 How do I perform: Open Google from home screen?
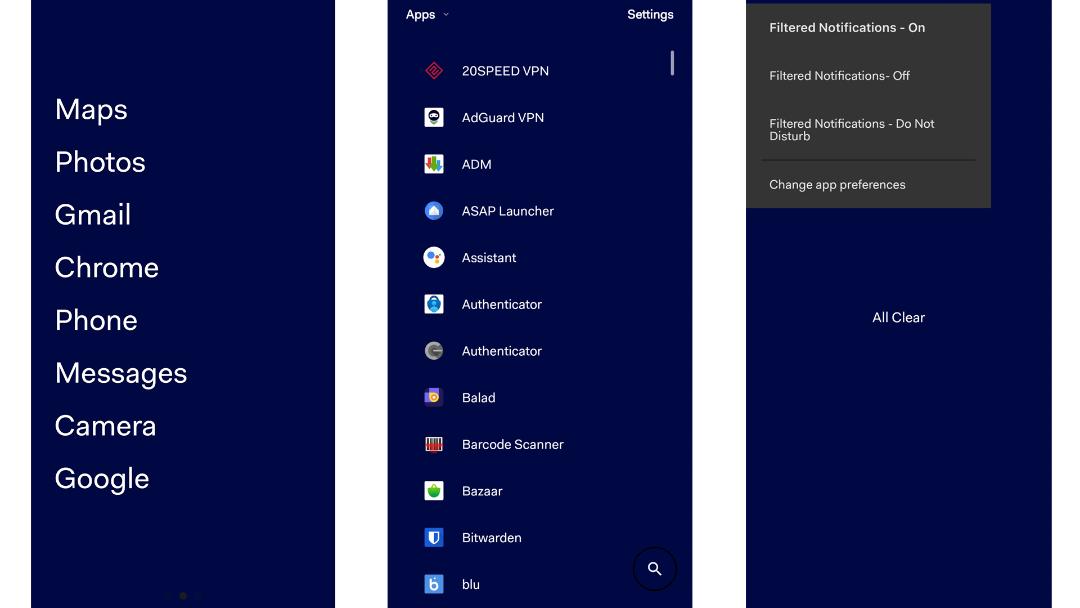coord(102,479)
